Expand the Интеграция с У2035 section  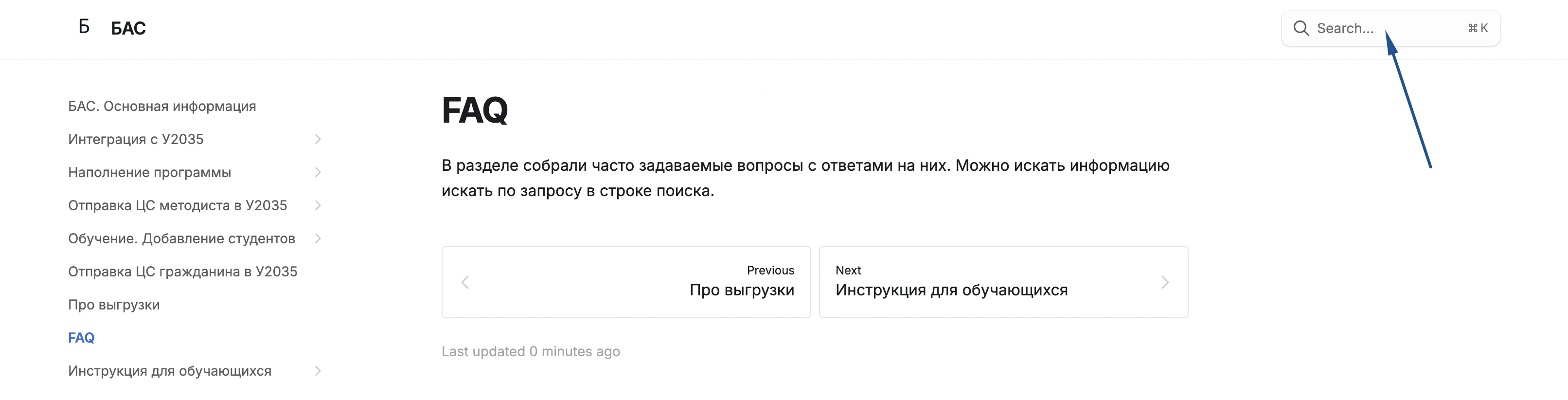pos(318,140)
